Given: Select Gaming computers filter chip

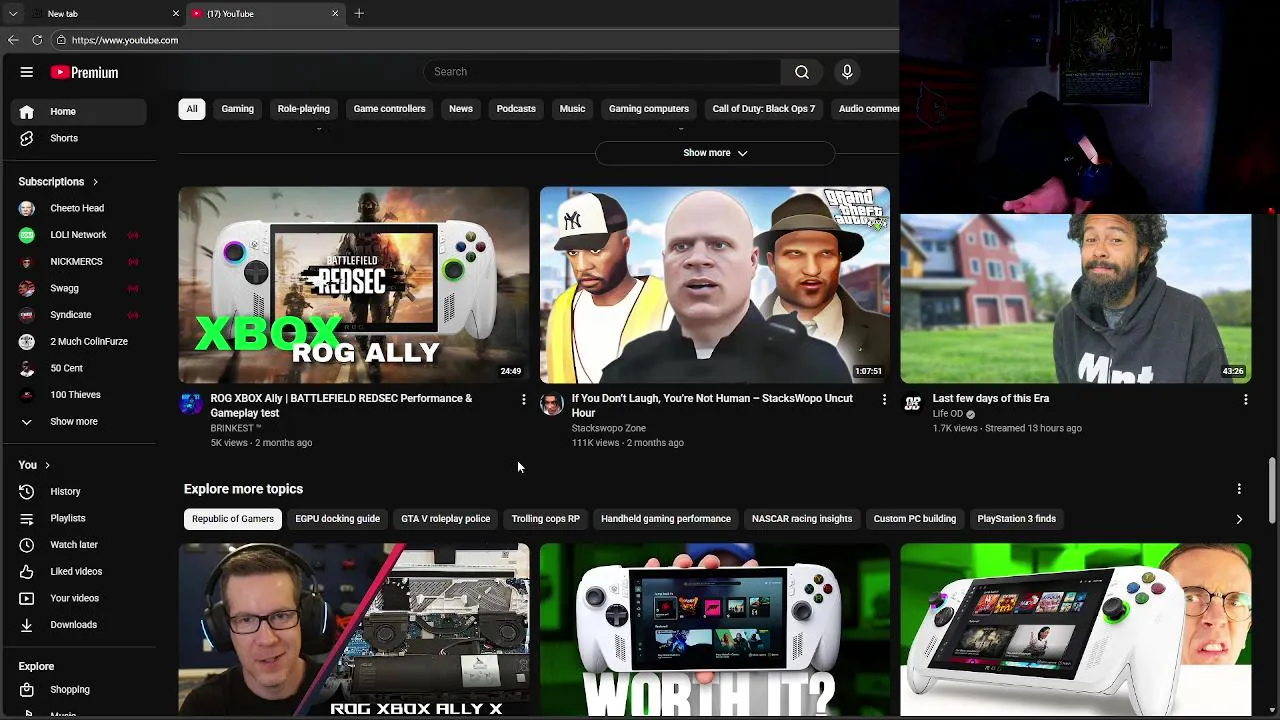Looking at the screenshot, I should click(649, 109).
